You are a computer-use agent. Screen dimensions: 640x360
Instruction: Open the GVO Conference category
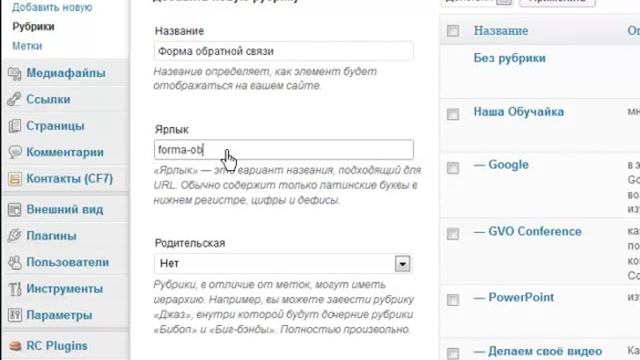[x=535, y=231]
